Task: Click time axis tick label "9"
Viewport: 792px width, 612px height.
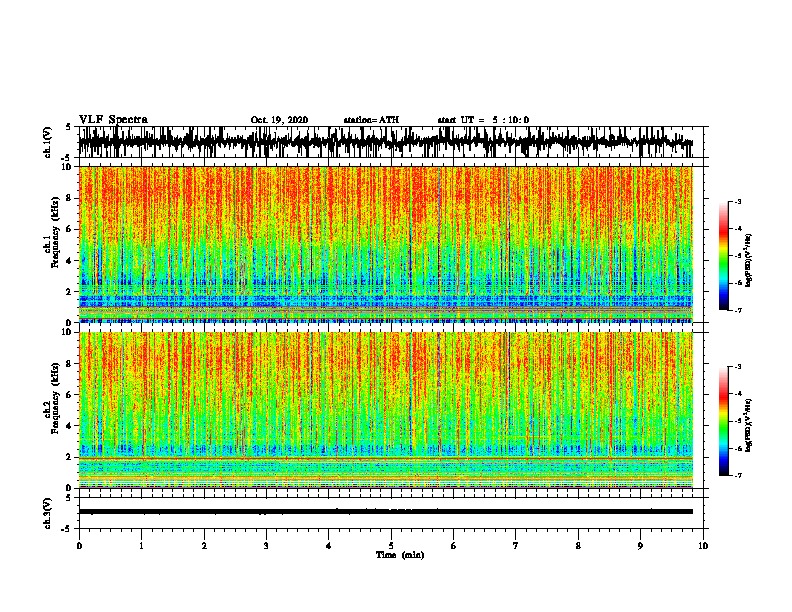Action: coord(640,546)
